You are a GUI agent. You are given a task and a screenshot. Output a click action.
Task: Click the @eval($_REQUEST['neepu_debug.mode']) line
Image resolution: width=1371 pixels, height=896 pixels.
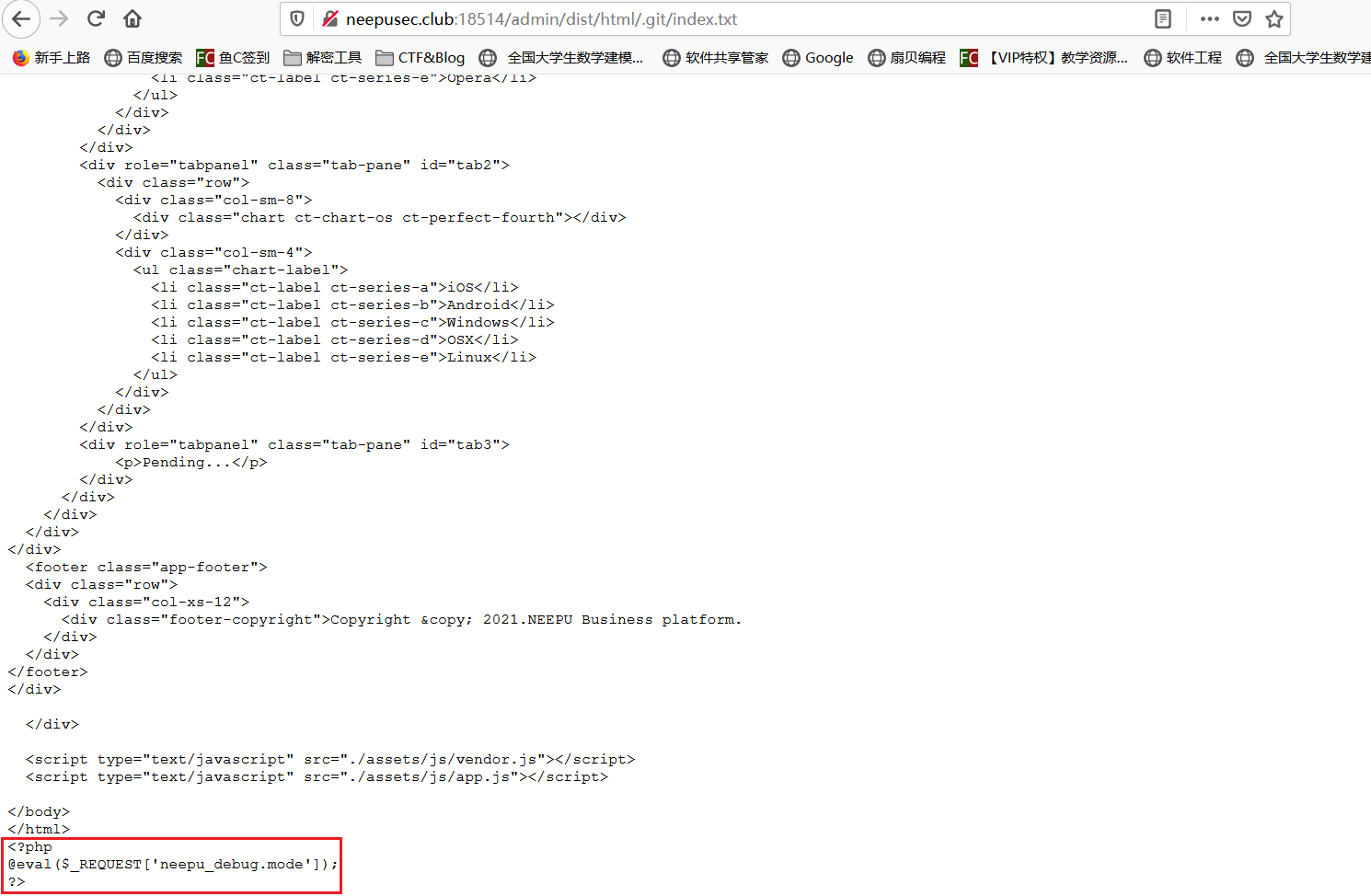pos(174,865)
